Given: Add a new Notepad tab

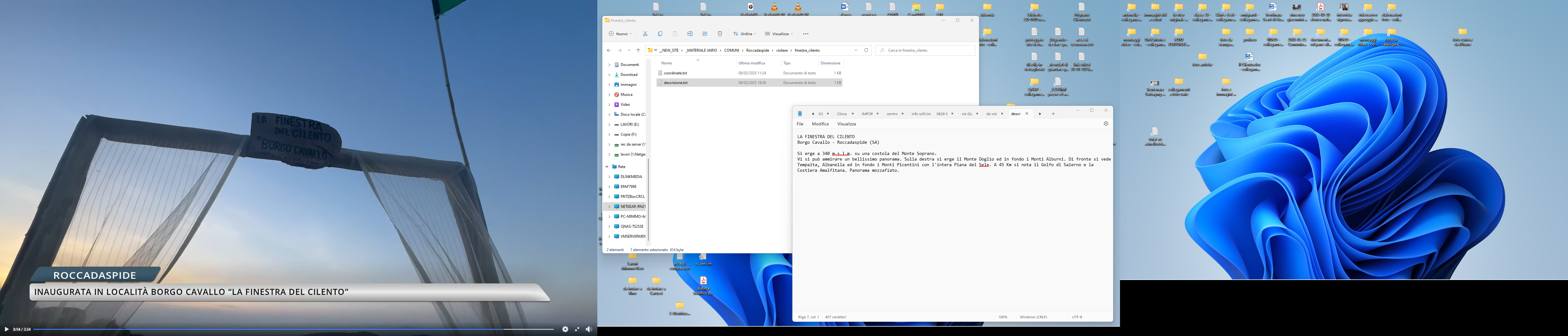Looking at the screenshot, I should 1053,114.
